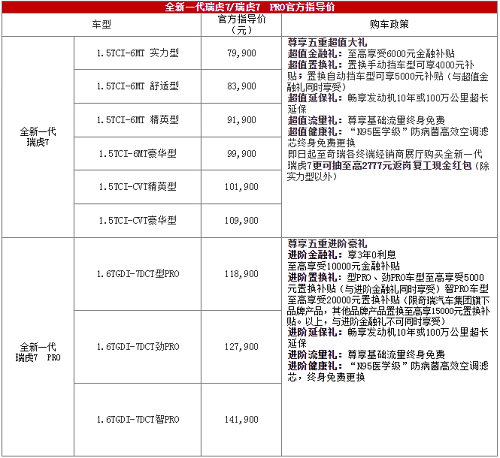Image resolution: width=500 pixels, height=458 pixels.
Task: Select the 1.5TCI-6MT 实力型 model cell
Action: point(138,53)
